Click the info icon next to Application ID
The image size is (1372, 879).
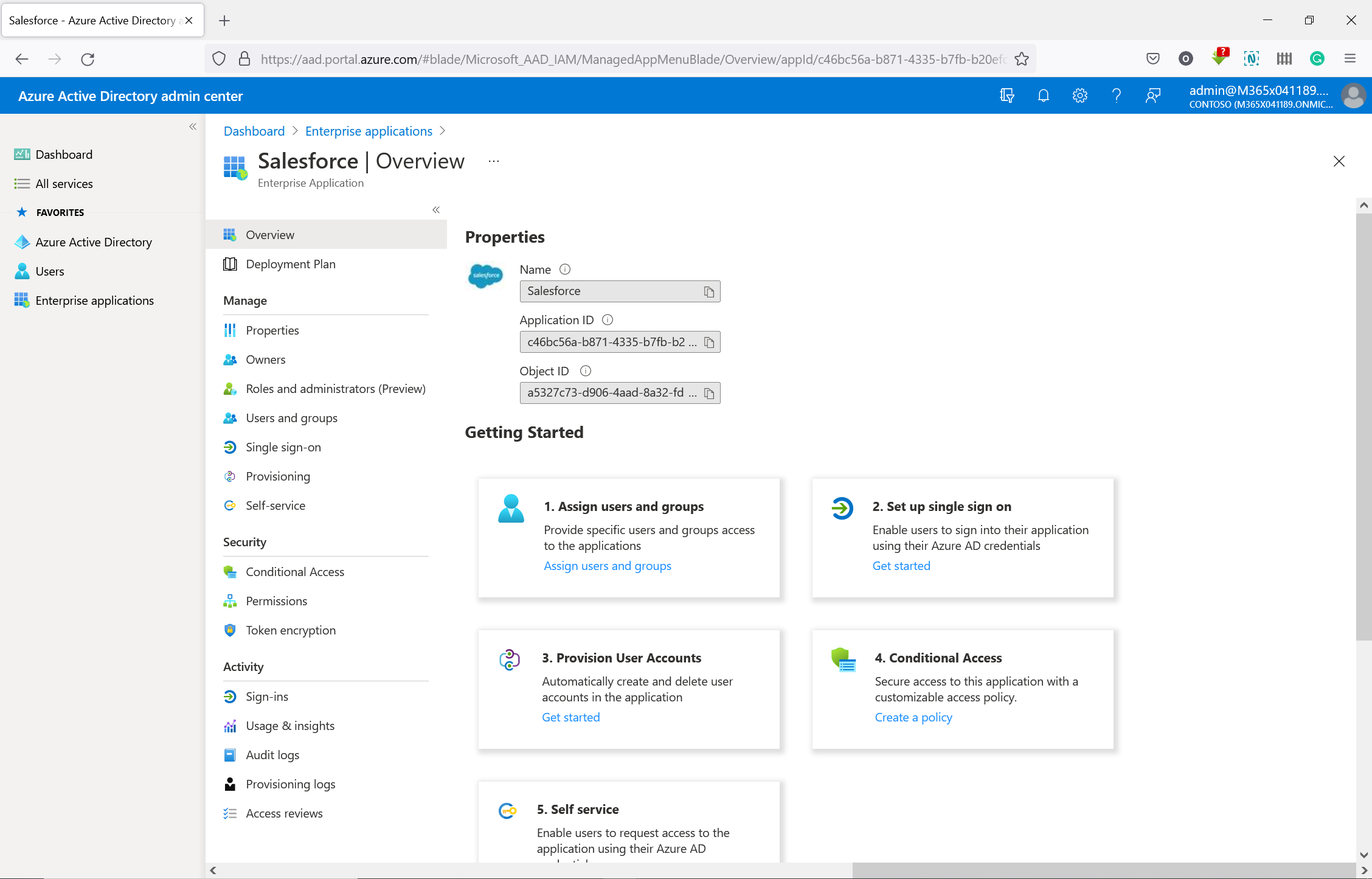(x=608, y=319)
